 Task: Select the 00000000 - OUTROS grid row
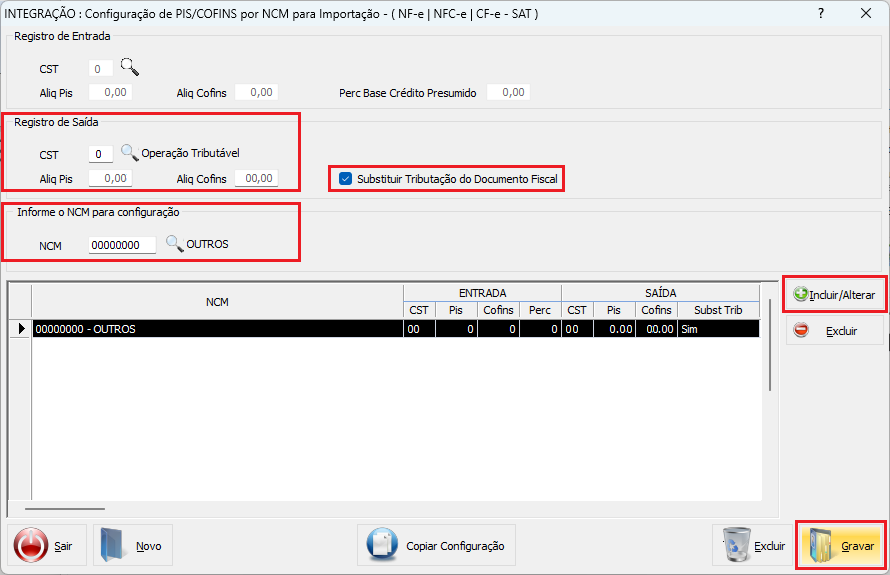click(x=396, y=329)
